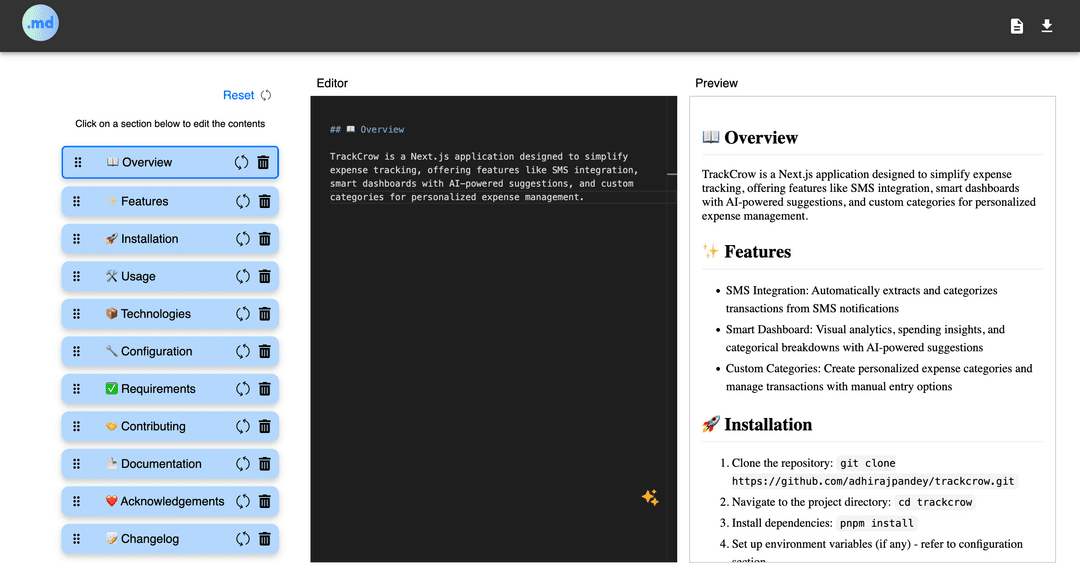Click the download icon in top bar

click(x=1047, y=26)
